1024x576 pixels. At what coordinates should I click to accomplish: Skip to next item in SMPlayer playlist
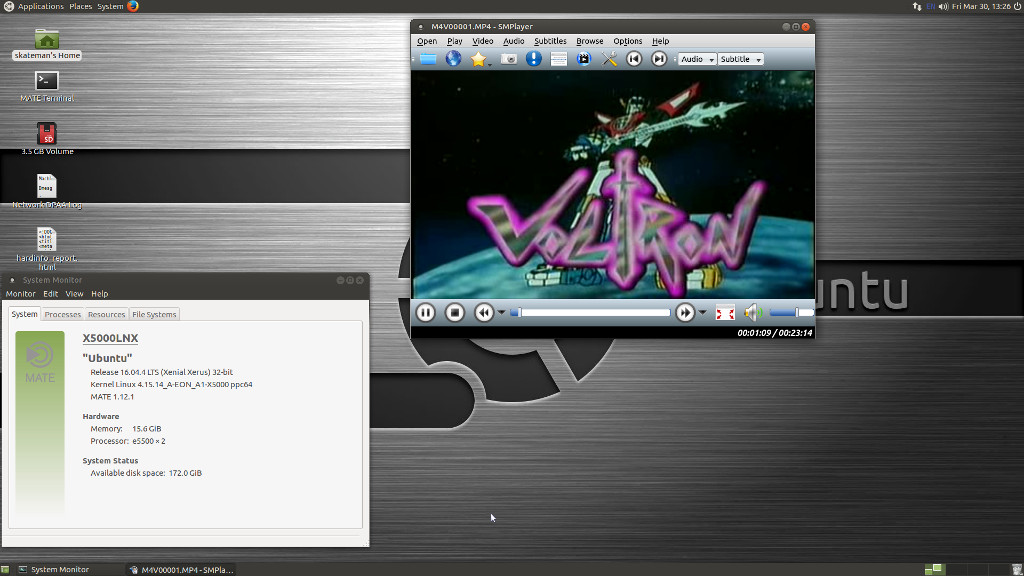[x=659, y=59]
